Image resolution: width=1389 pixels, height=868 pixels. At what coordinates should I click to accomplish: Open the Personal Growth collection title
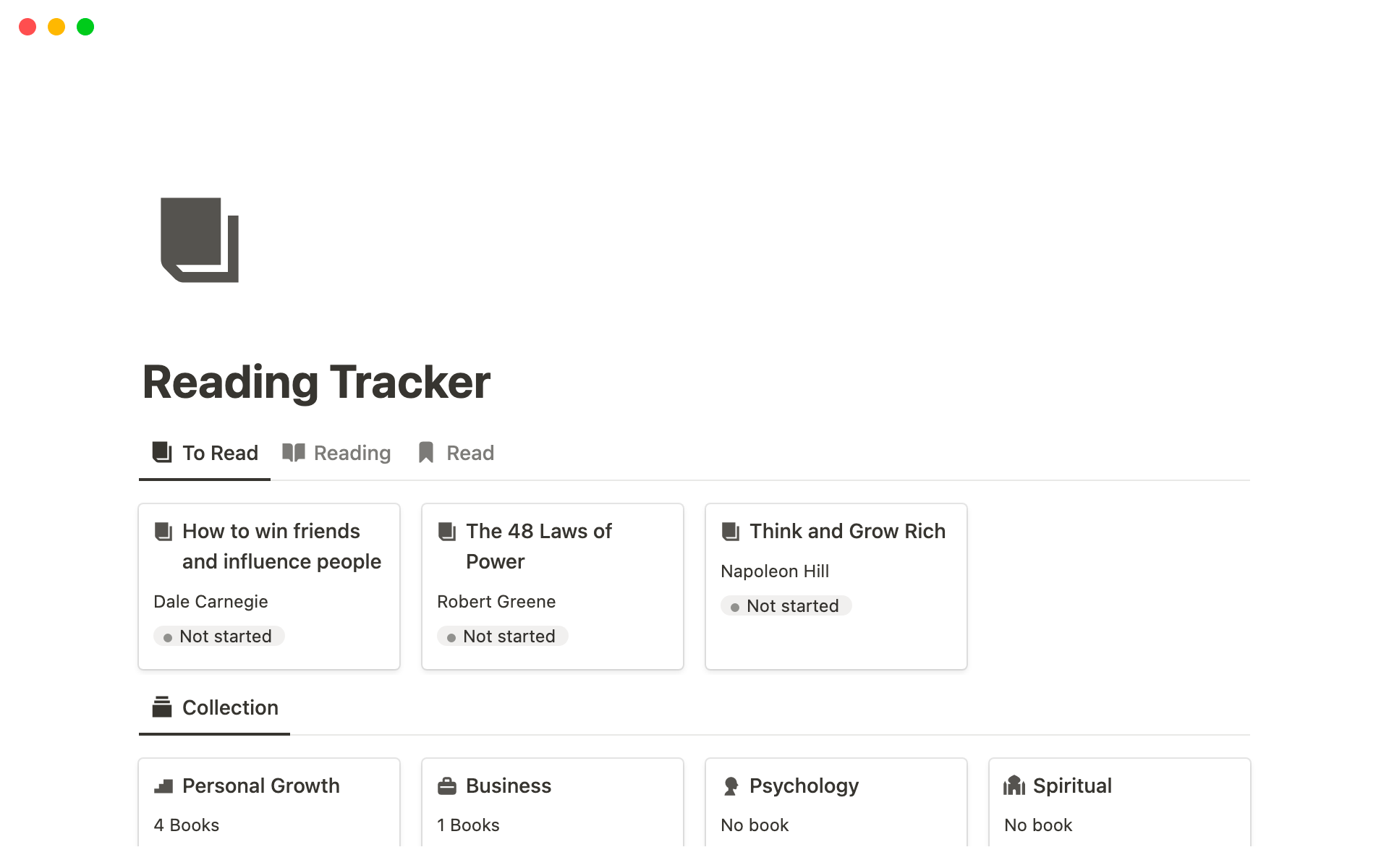(x=260, y=786)
